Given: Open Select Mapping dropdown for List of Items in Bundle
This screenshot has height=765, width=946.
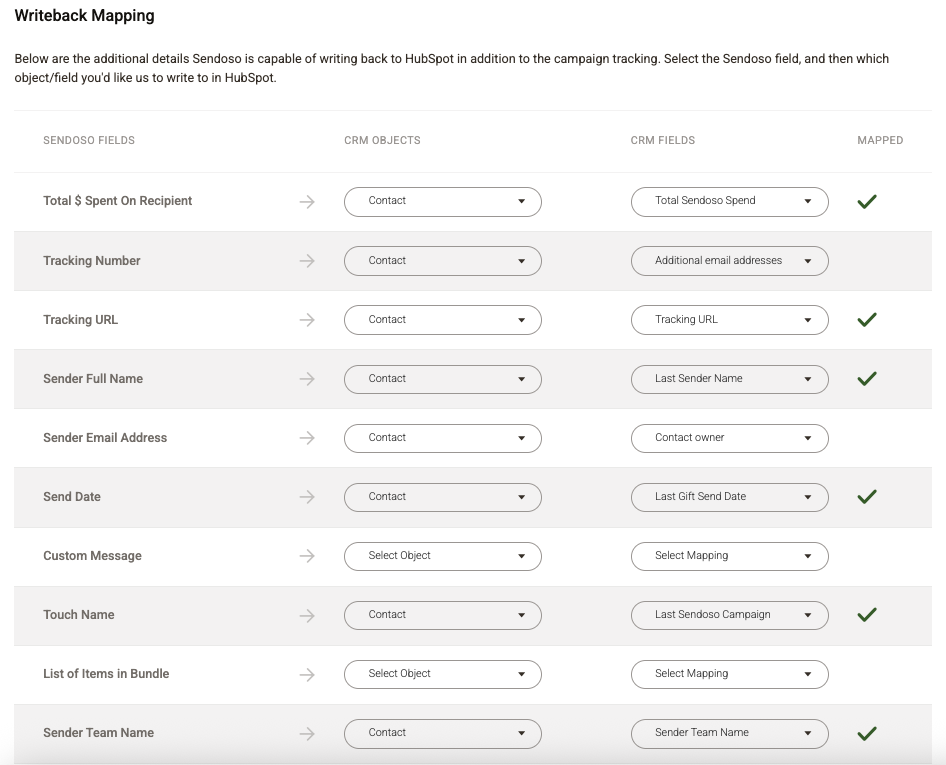Looking at the screenshot, I should (x=729, y=674).
